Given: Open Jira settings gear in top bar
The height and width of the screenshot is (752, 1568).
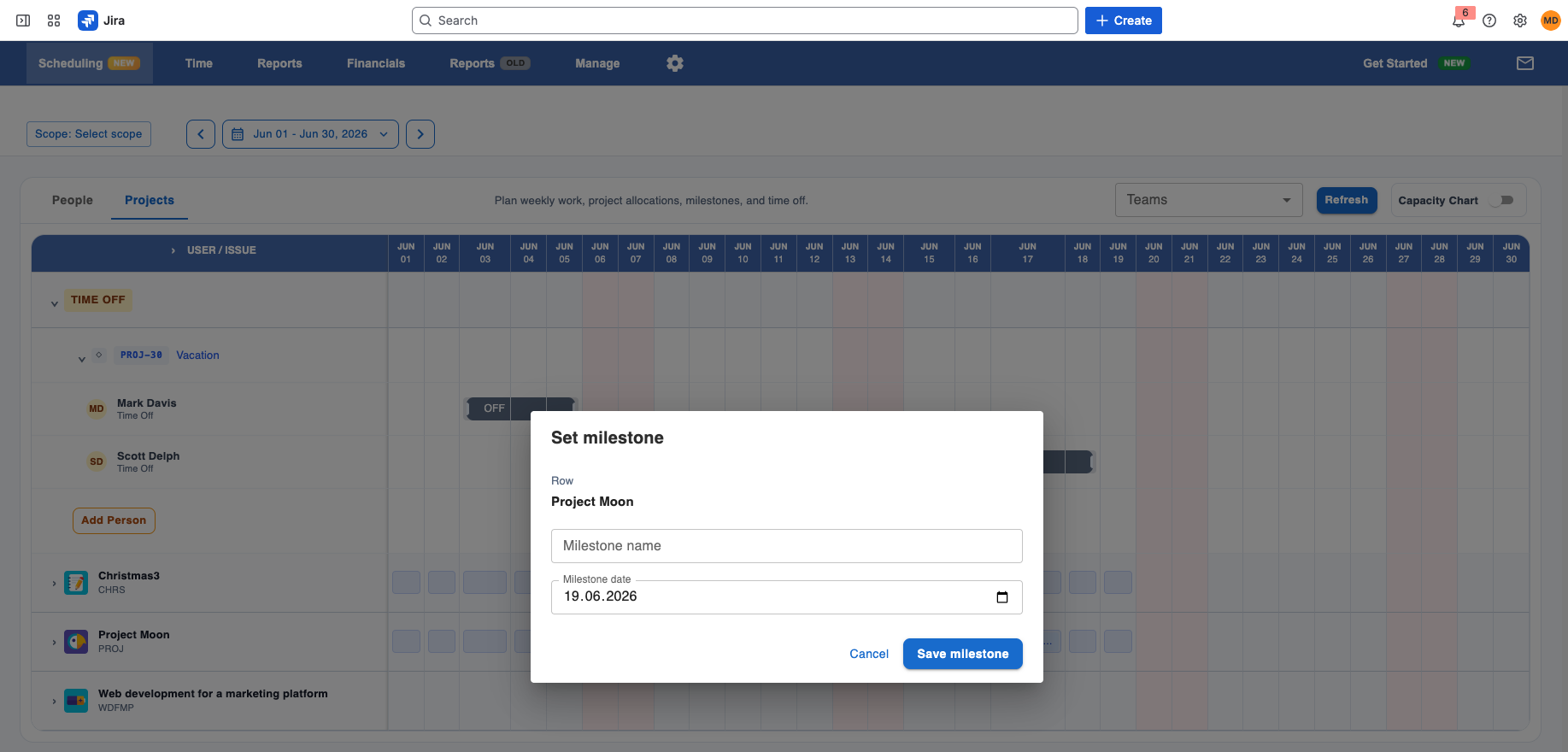Looking at the screenshot, I should point(1520,21).
